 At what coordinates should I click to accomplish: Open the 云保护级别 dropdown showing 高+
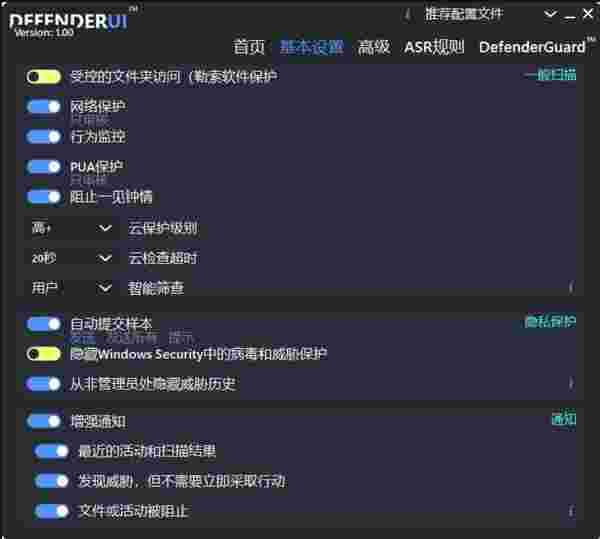pos(72,228)
